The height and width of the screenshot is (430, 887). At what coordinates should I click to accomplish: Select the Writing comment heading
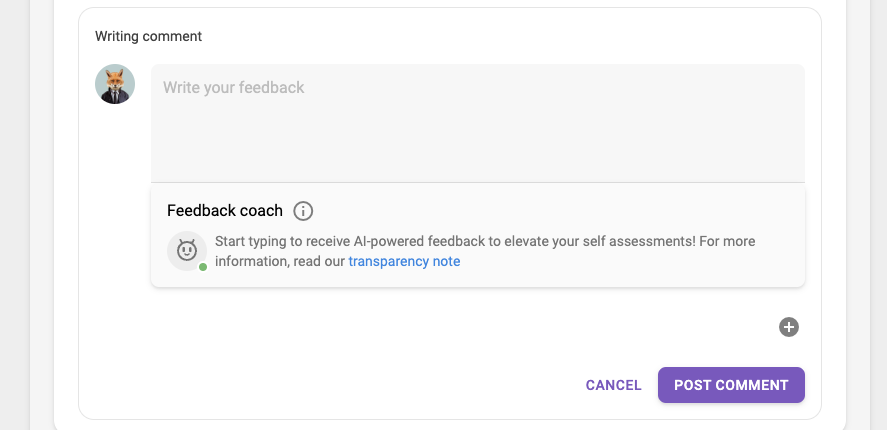click(x=148, y=36)
